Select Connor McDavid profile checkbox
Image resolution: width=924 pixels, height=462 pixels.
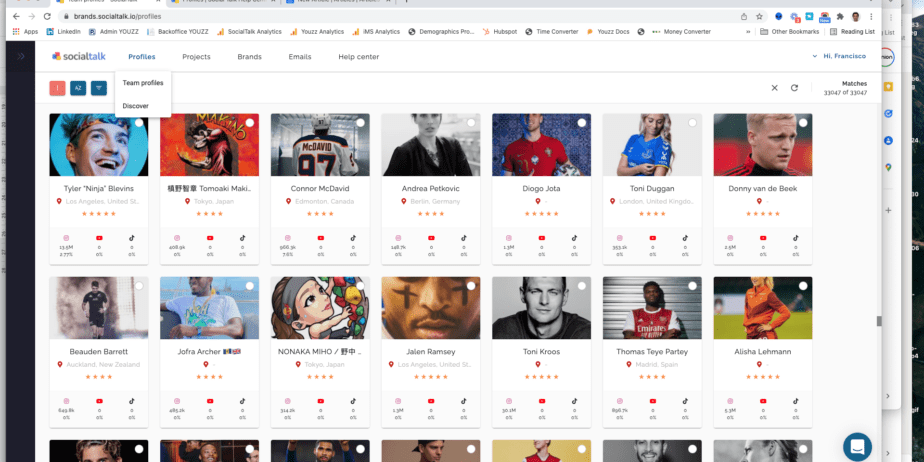click(x=360, y=123)
